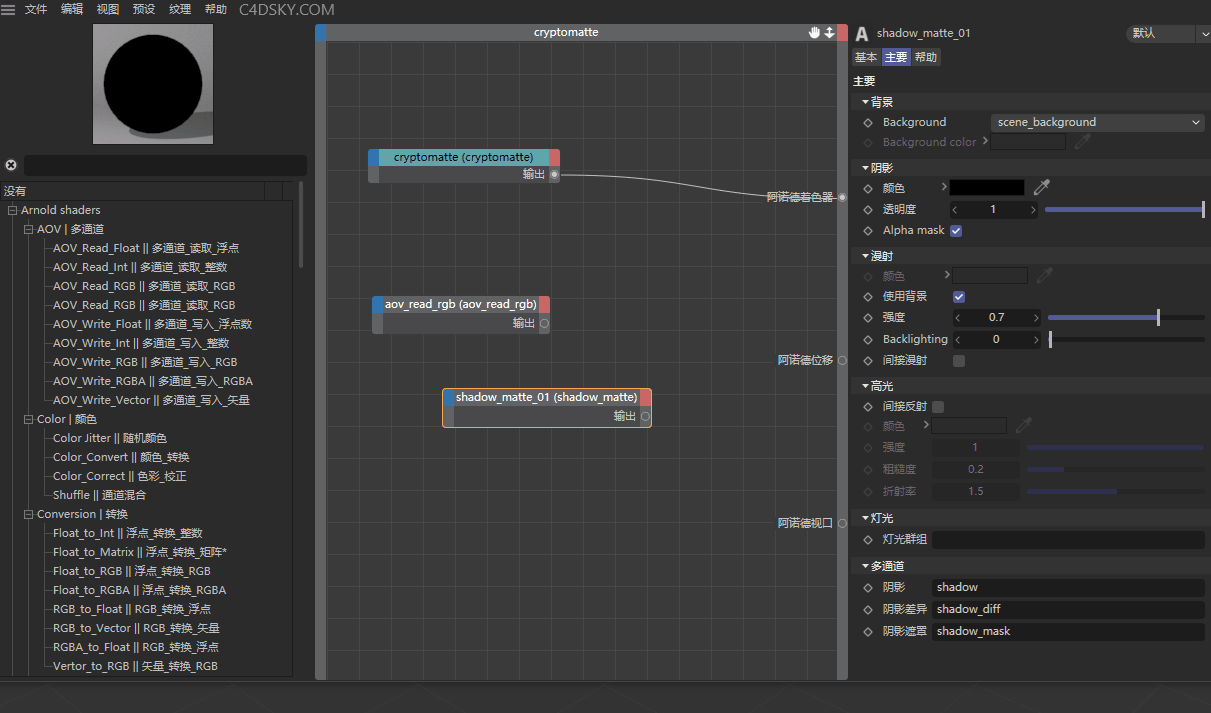The image size is (1211, 713).
Task: Click the keyframe diamond next to Alpha mask
Action: pos(867,231)
